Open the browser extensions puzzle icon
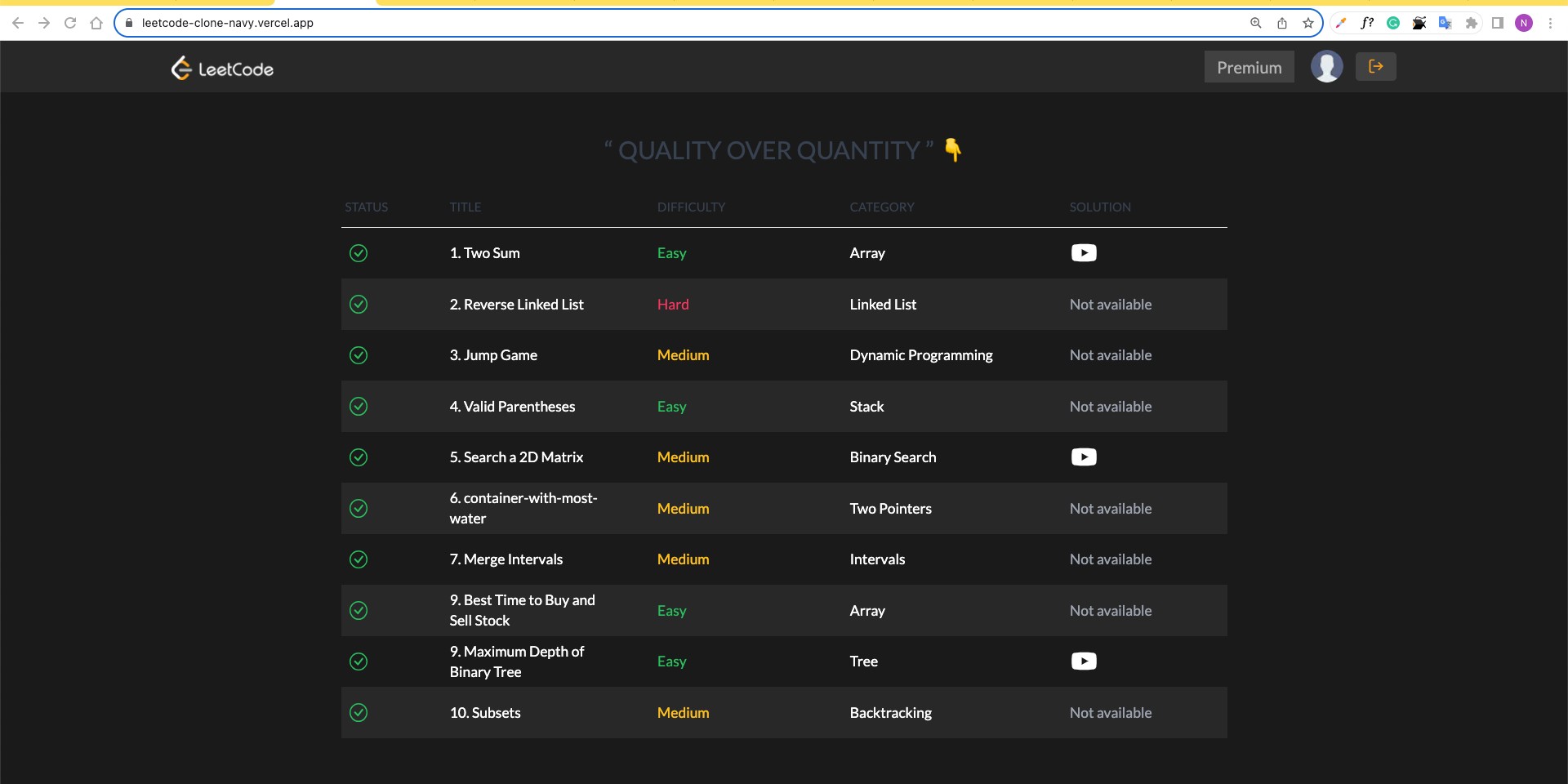This screenshot has width=1568, height=784. click(x=1472, y=23)
